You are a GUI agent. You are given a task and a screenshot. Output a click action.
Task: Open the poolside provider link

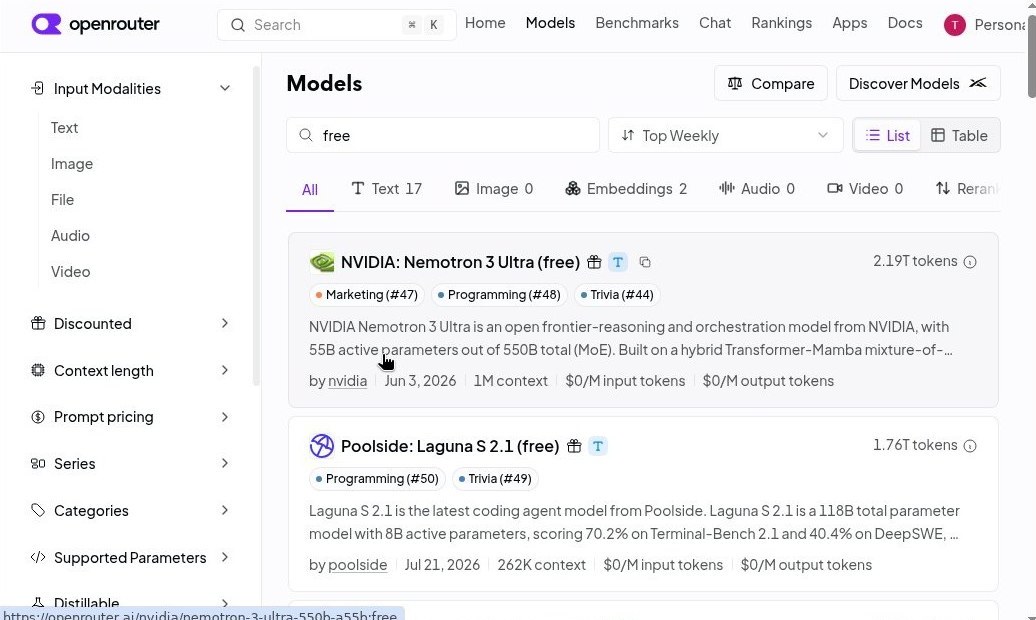coord(357,565)
